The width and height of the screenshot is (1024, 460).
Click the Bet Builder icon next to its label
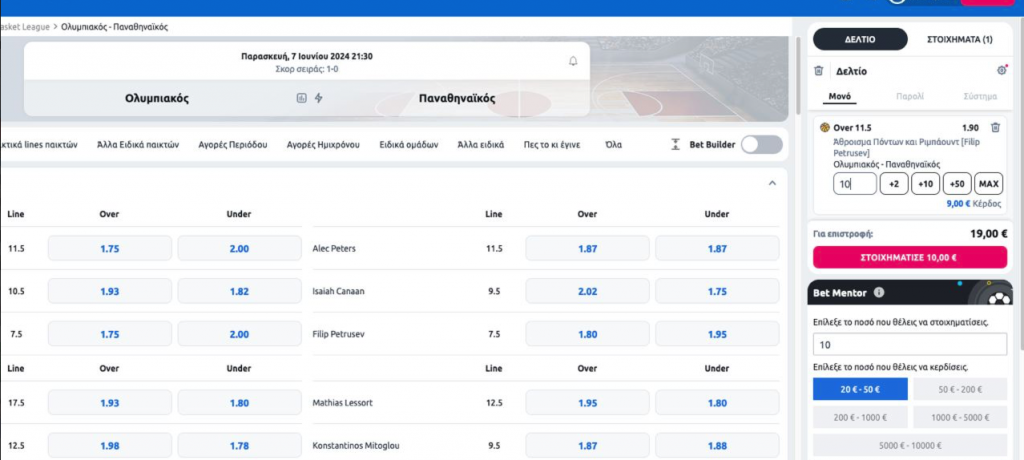(676, 145)
